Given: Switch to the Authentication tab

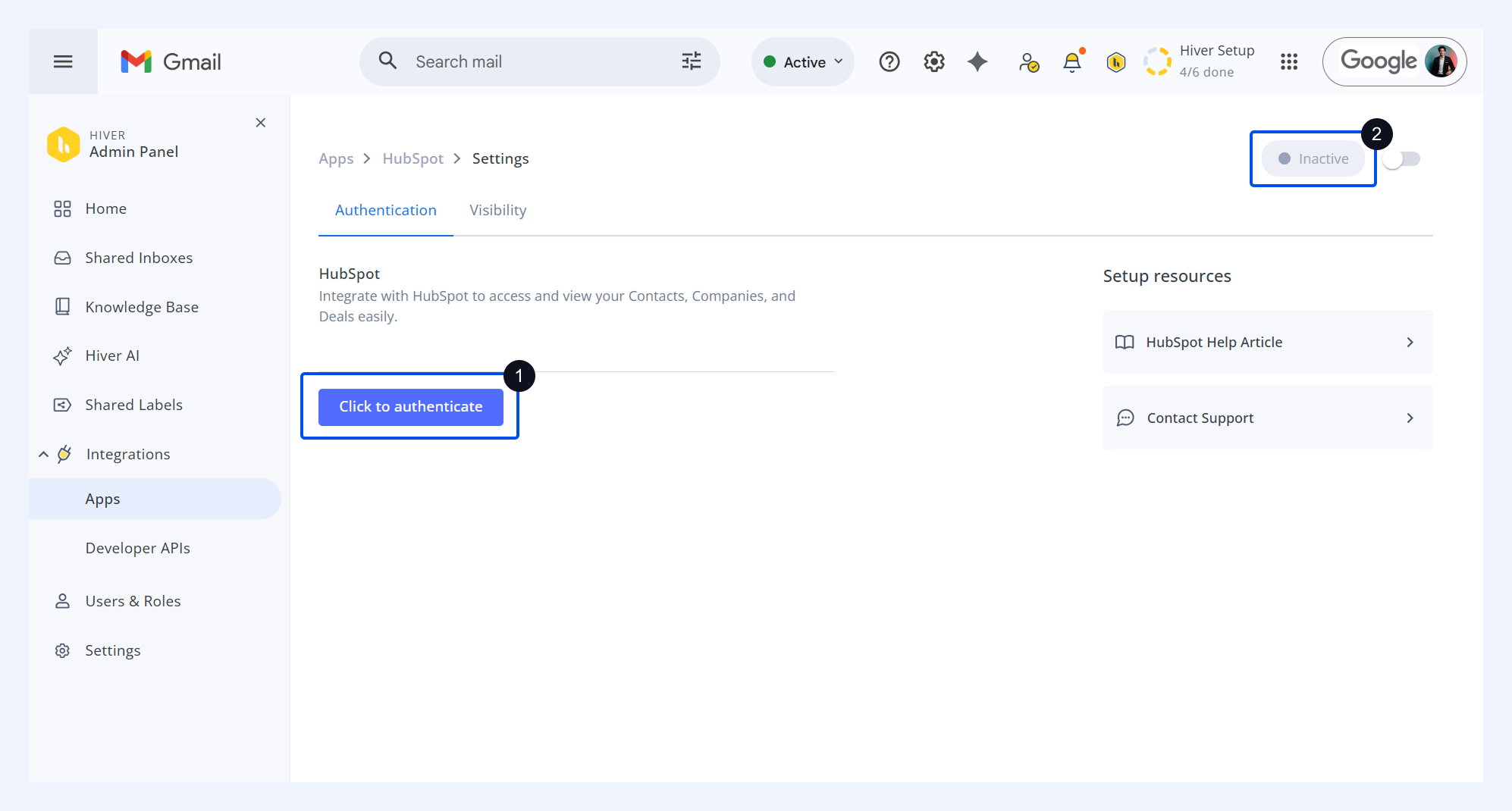Looking at the screenshot, I should coord(386,210).
